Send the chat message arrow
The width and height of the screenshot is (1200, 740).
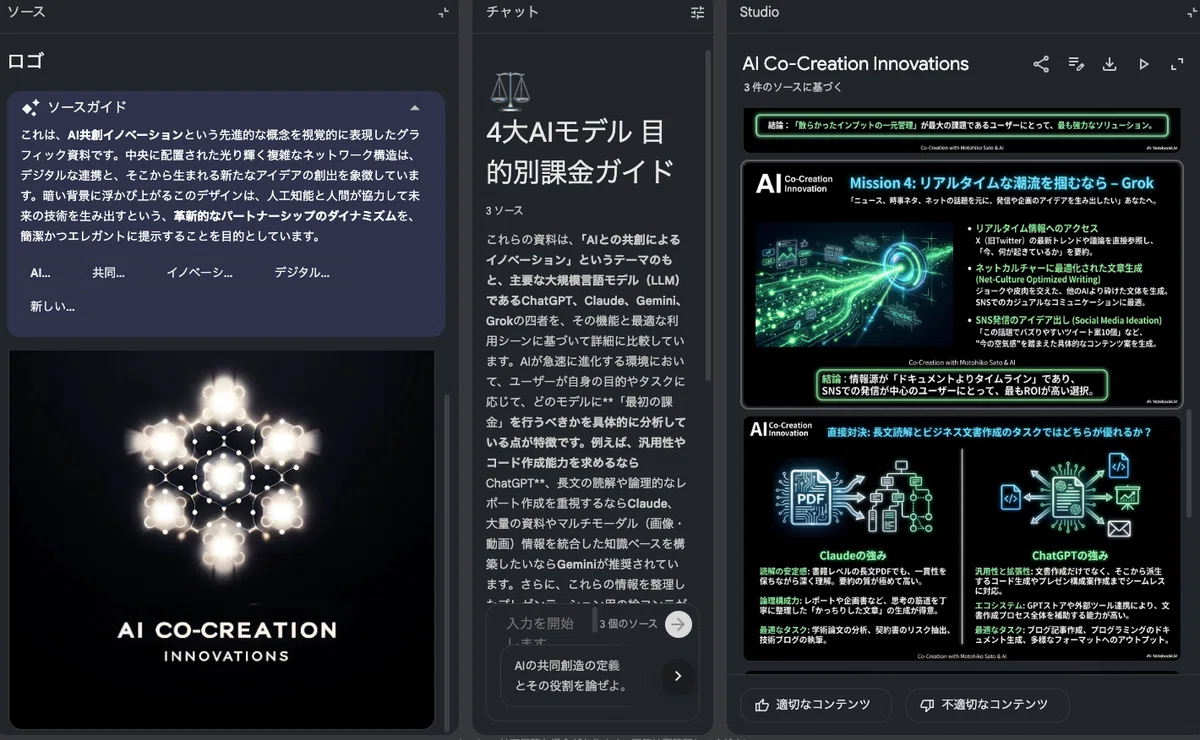(x=679, y=624)
